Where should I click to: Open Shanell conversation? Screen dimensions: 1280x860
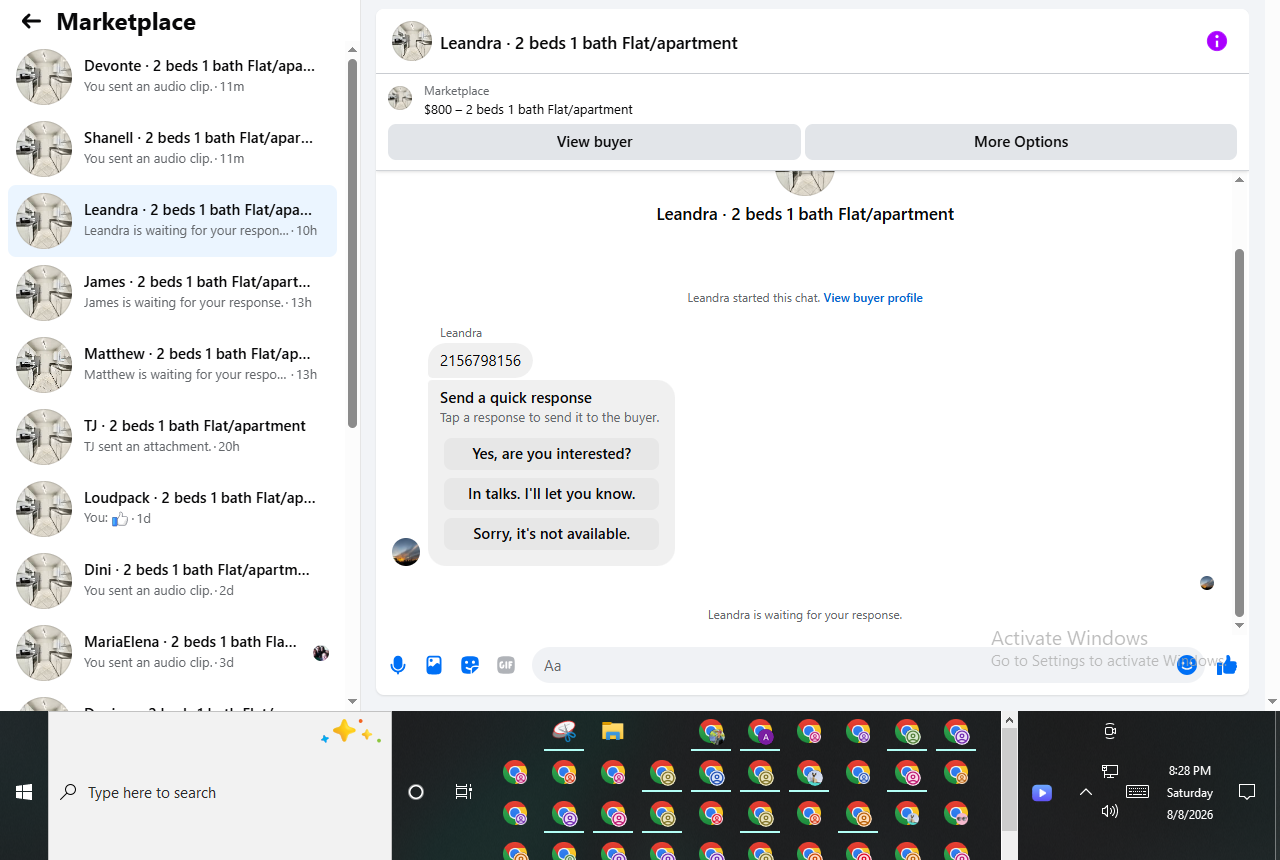tap(172, 149)
